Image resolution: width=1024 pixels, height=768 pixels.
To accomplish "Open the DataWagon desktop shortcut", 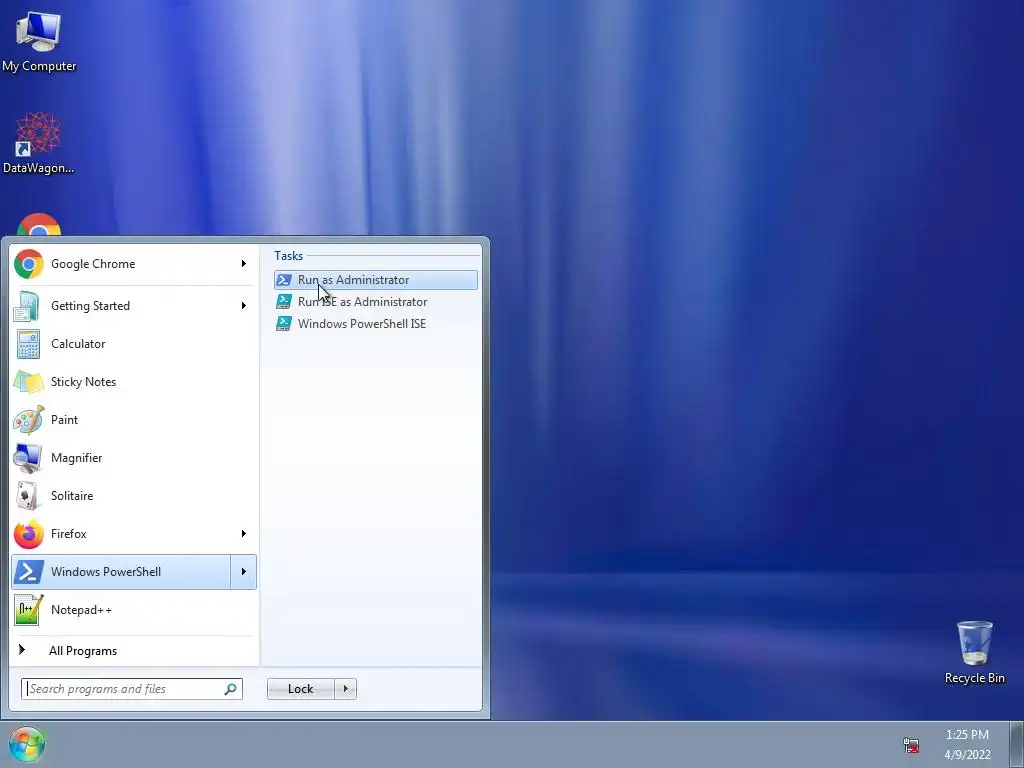I will coord(39,142).
